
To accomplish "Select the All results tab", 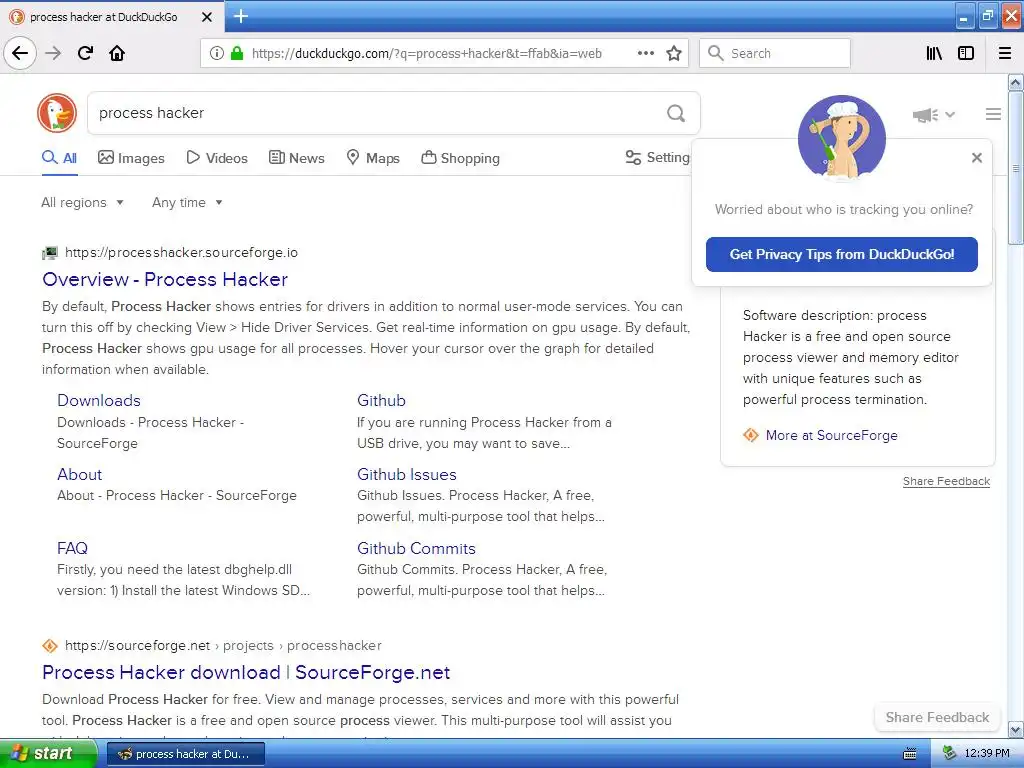I will tap(59, 158).
